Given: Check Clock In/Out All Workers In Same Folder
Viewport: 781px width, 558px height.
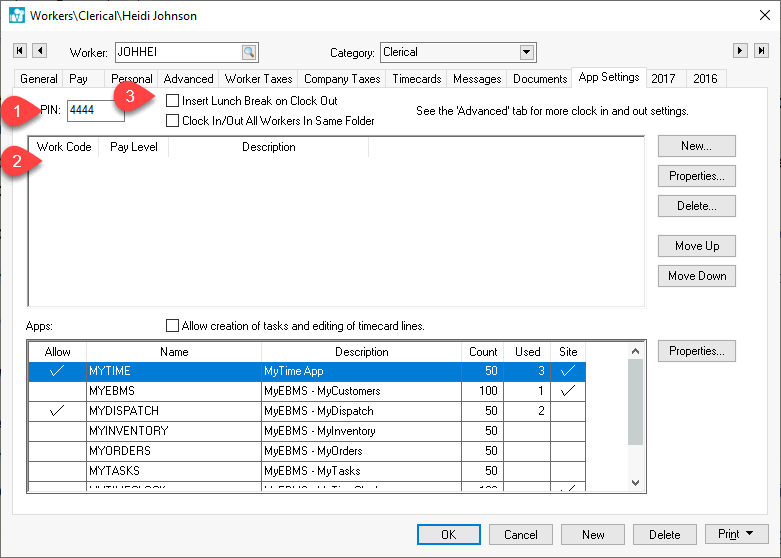Looking at the screenshot, I should [173, 121].
